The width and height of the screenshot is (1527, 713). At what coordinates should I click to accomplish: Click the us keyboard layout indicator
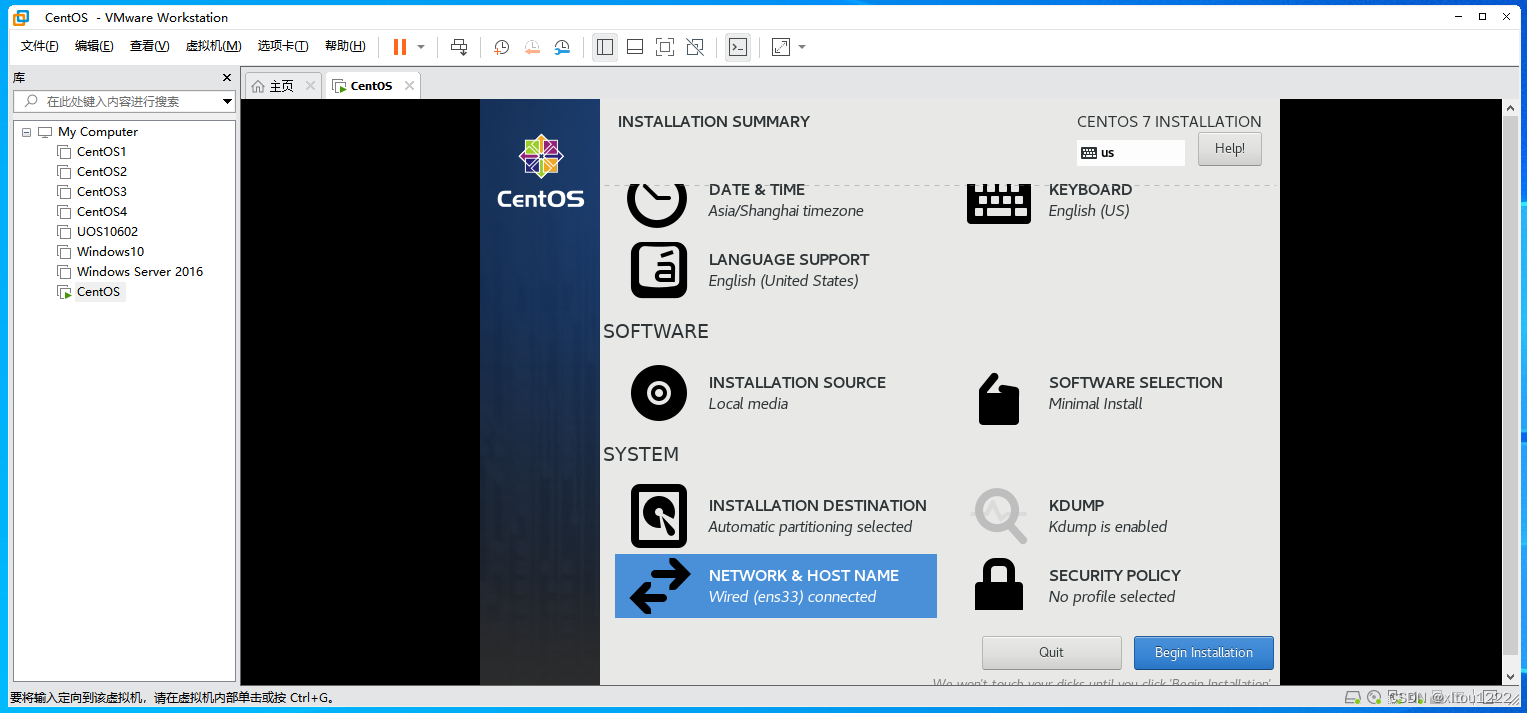[1131, 153]
